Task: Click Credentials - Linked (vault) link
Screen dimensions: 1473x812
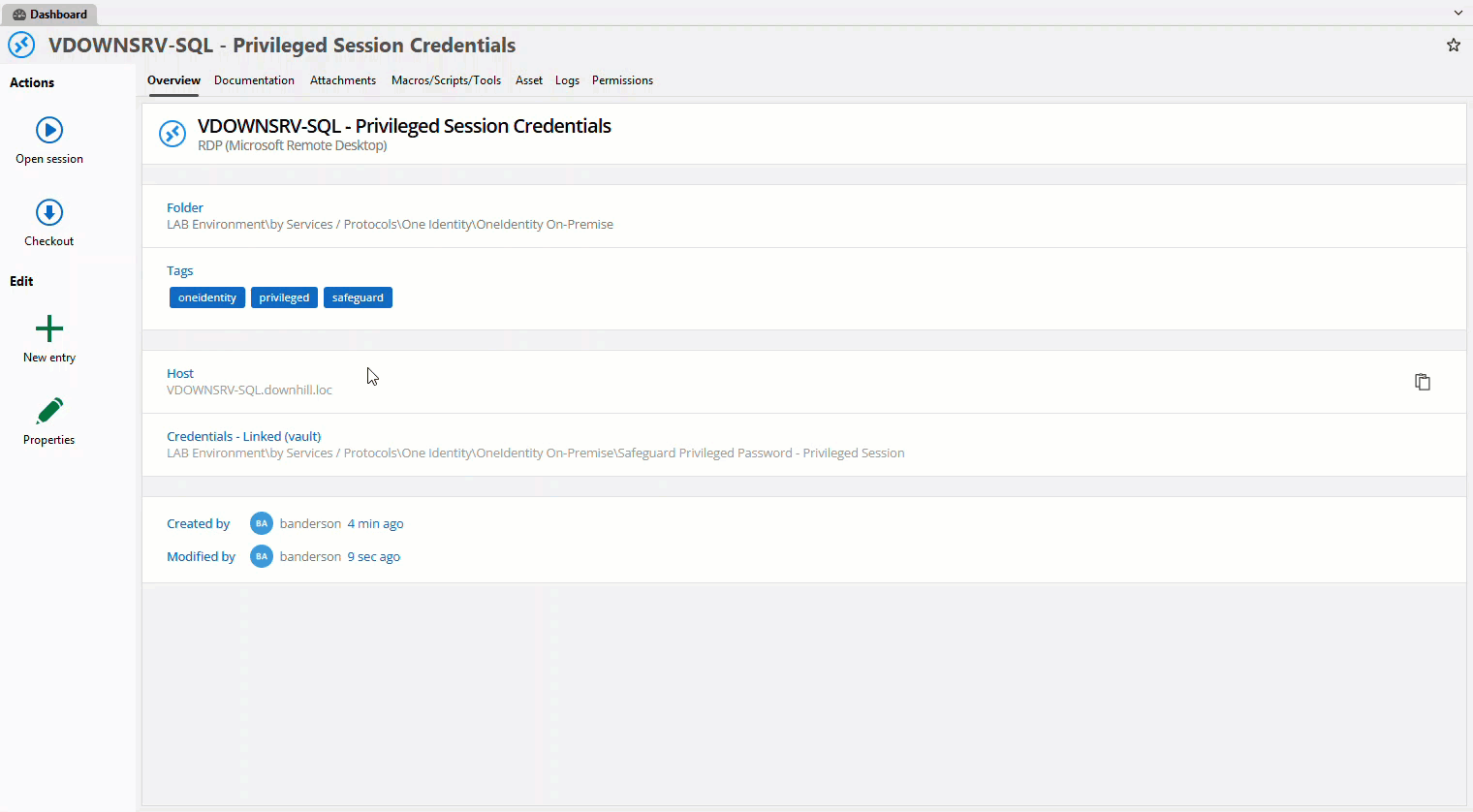Action: pos(243,436)
